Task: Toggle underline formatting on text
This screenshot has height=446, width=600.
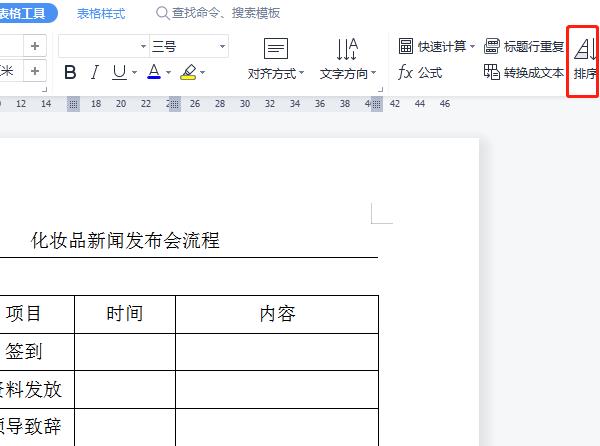Action: click(119, 72)
